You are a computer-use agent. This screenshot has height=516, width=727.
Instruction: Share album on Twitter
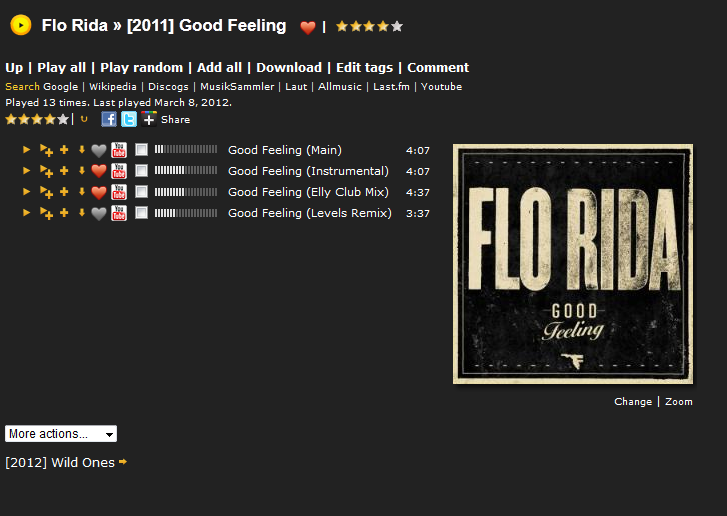(129, 119)
